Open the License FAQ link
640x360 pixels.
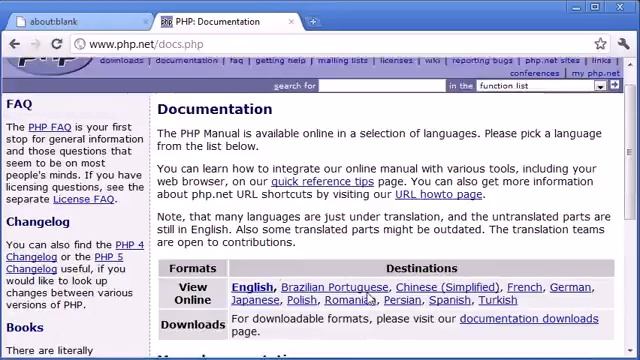[x=84, y=199]
